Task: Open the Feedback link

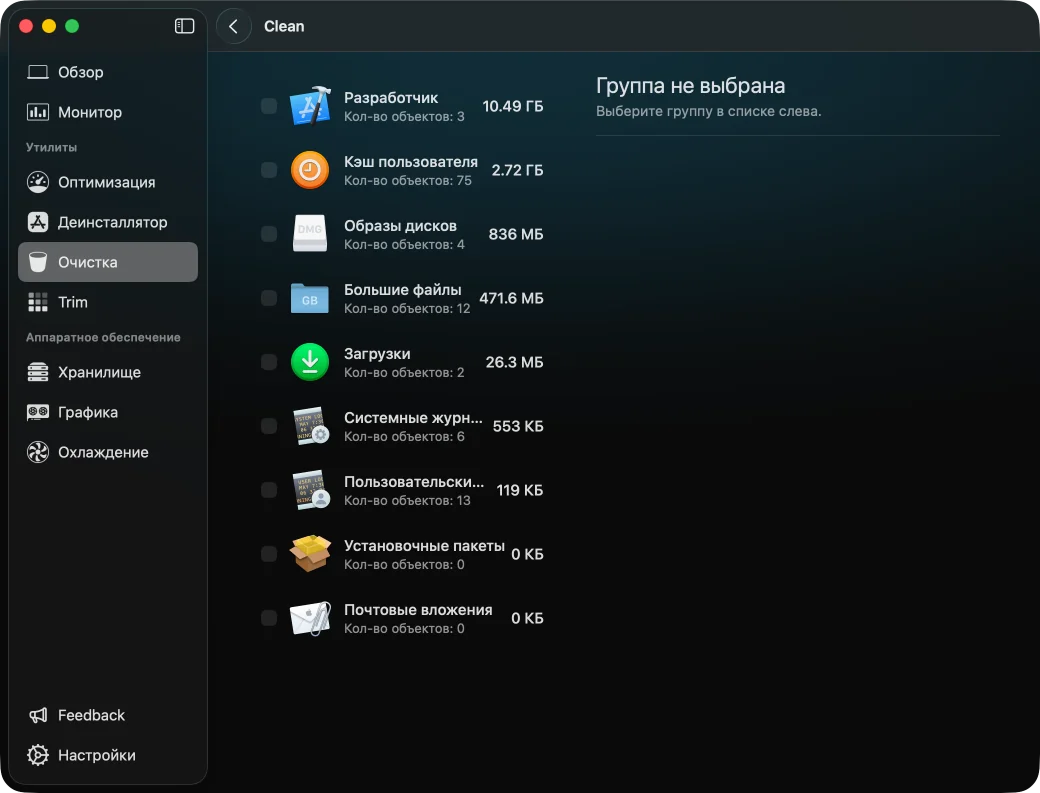Action: [108, 715]
